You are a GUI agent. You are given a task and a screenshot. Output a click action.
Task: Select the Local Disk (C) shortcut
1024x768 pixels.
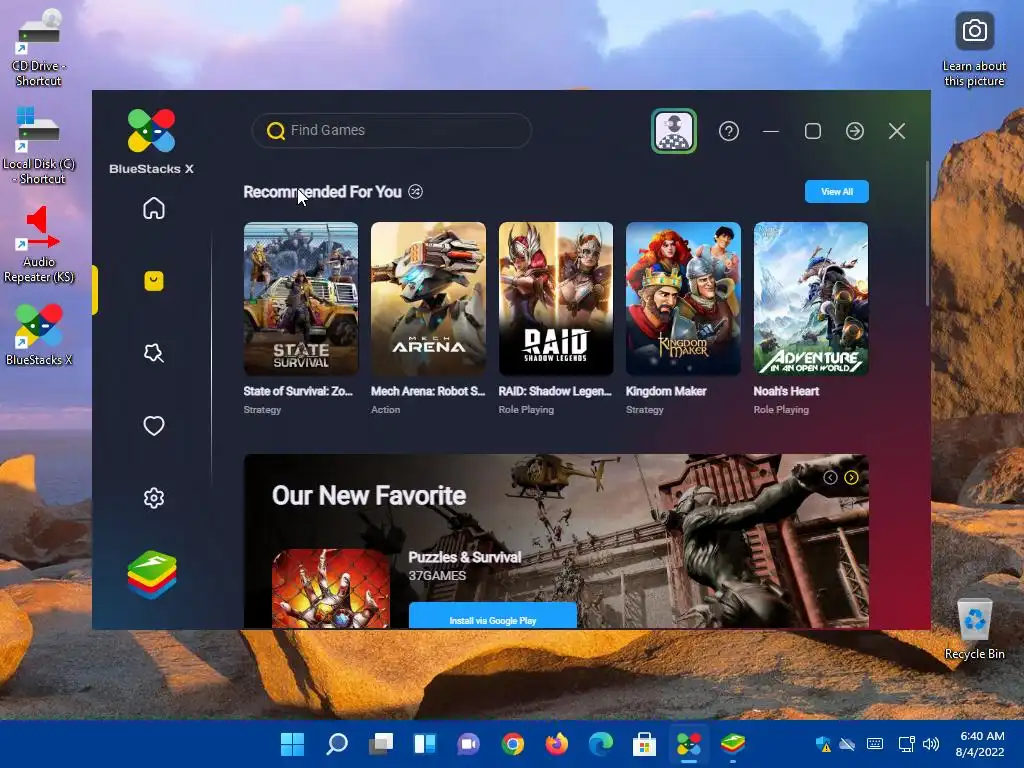39,146
